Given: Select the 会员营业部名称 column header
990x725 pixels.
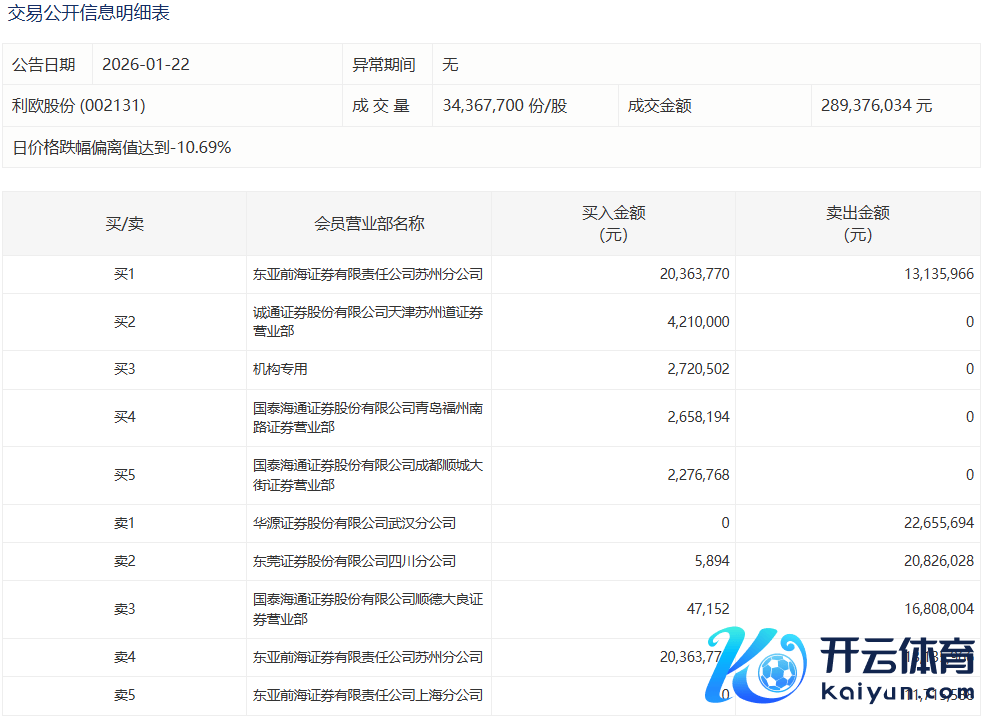Looking at the screenshot, I should (369, 223).
